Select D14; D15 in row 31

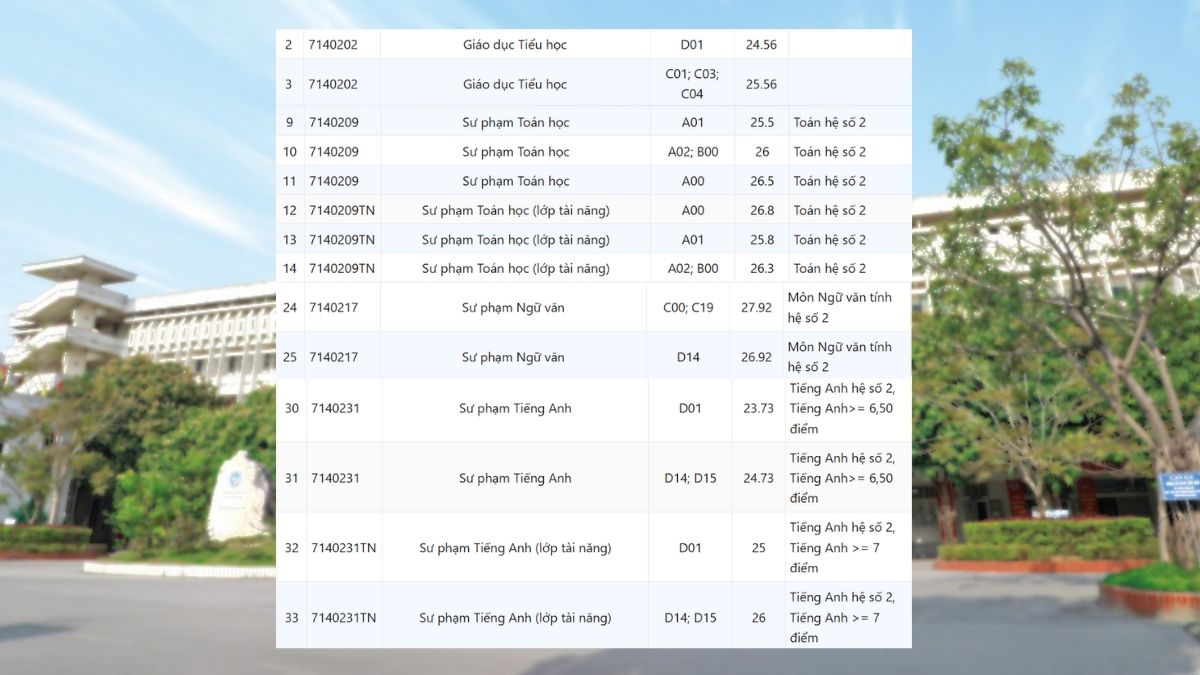tap(690, 478)
